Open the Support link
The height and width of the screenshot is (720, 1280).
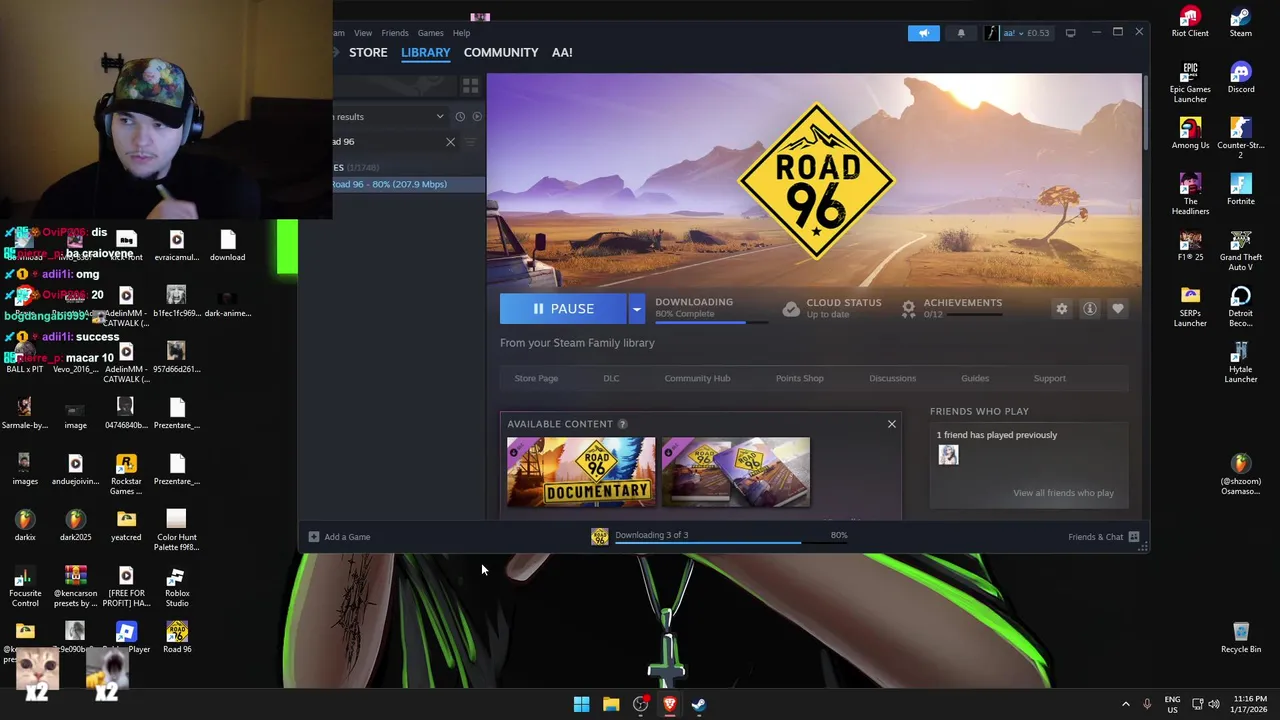click(1049, 378)
